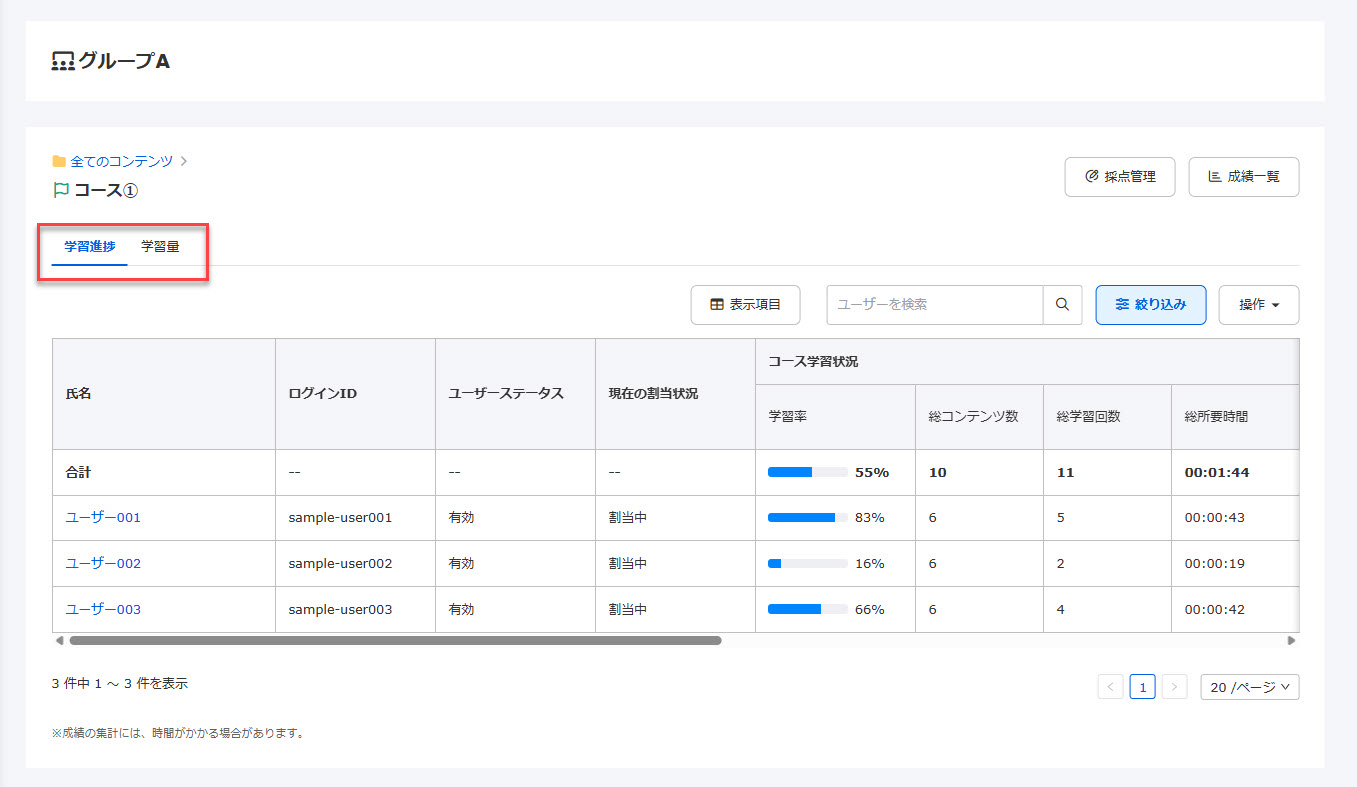Click the 00:00:19 time cell
1357x787 pixels.
pos(1235,564)
